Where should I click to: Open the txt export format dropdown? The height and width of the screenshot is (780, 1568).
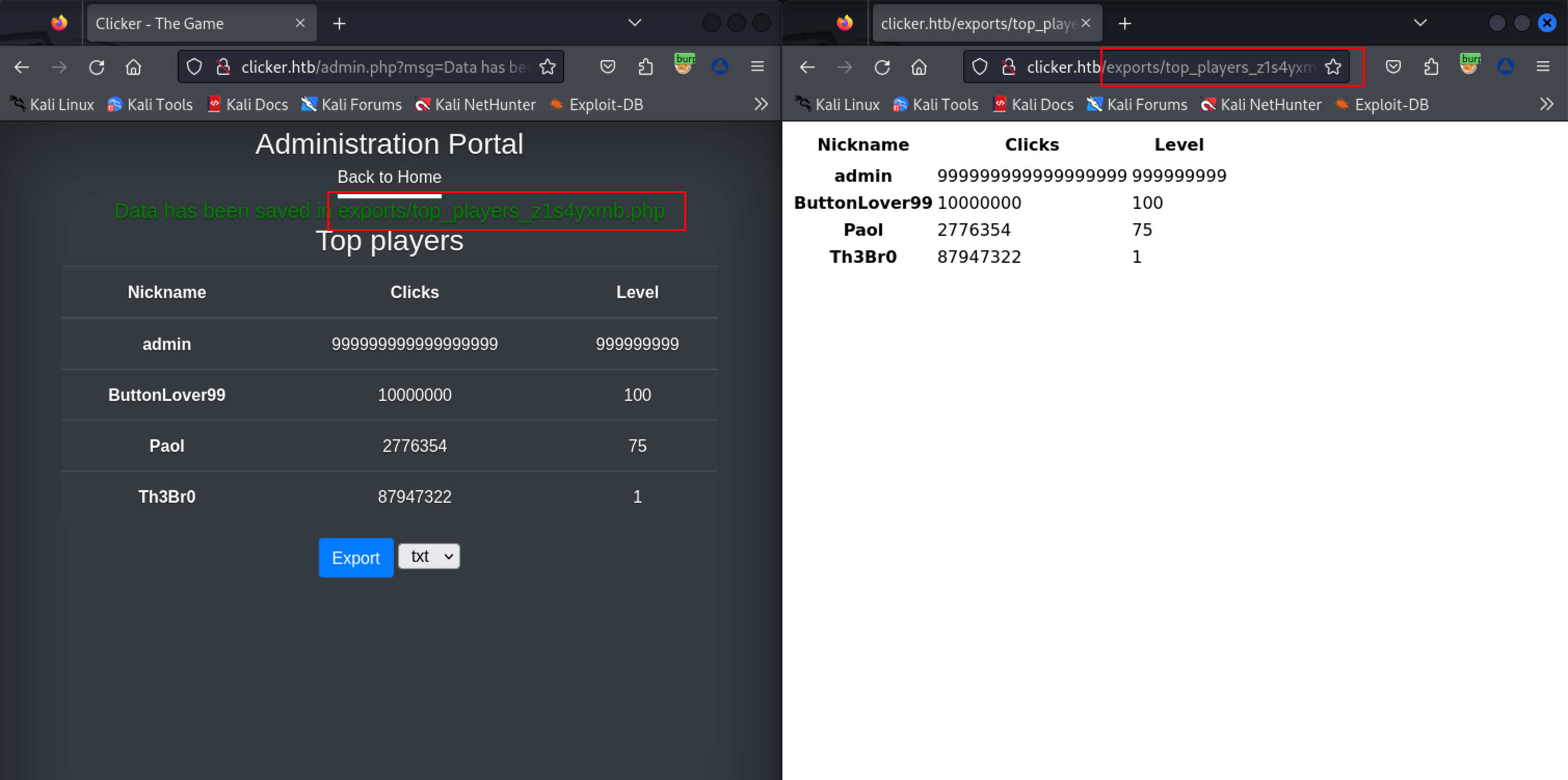pyautogui.click(x=429, y=556)
